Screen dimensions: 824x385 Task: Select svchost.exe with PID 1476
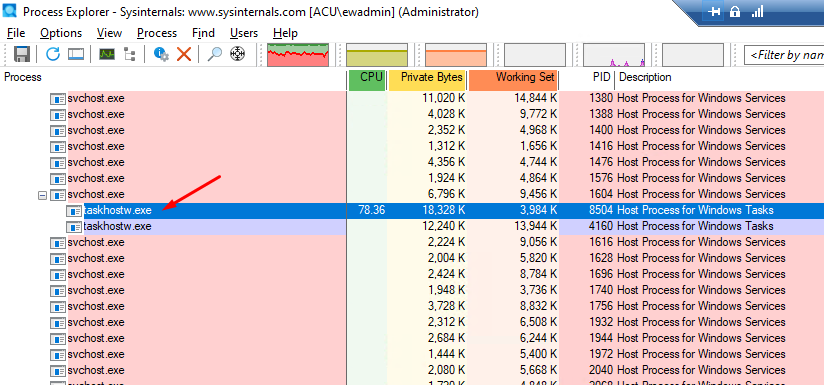point(412,162)
